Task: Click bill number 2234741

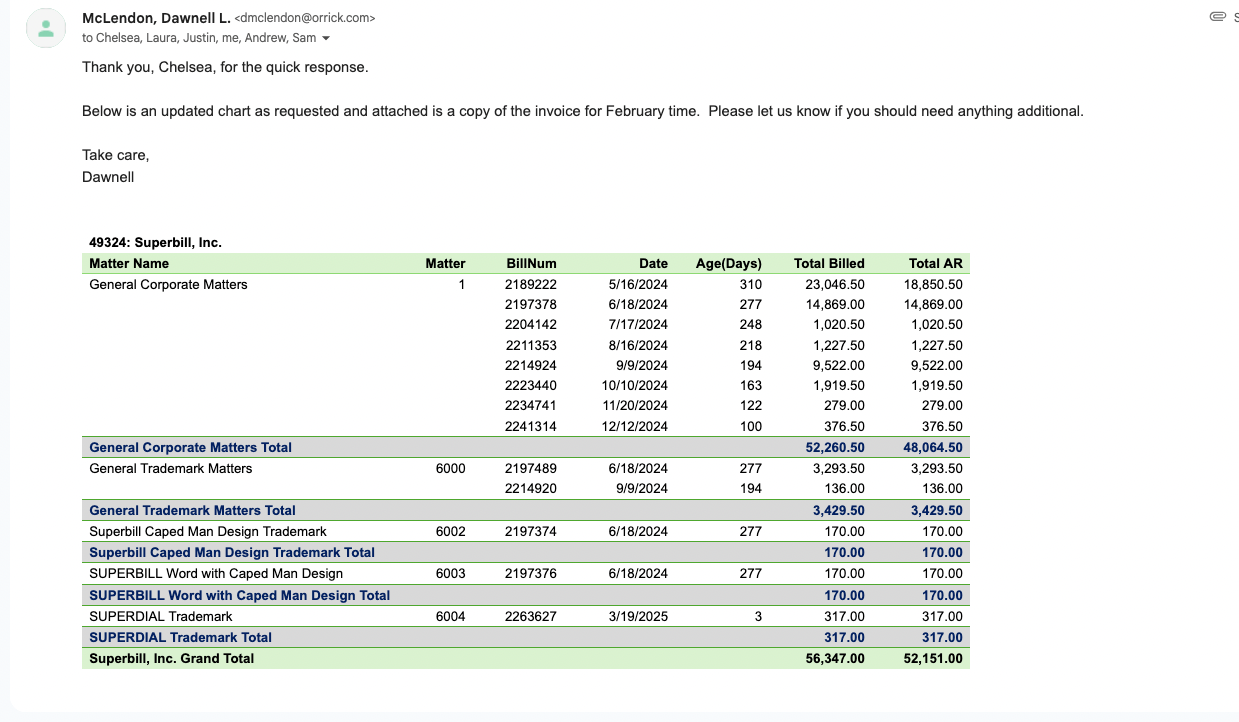Action: click(531, 405)
